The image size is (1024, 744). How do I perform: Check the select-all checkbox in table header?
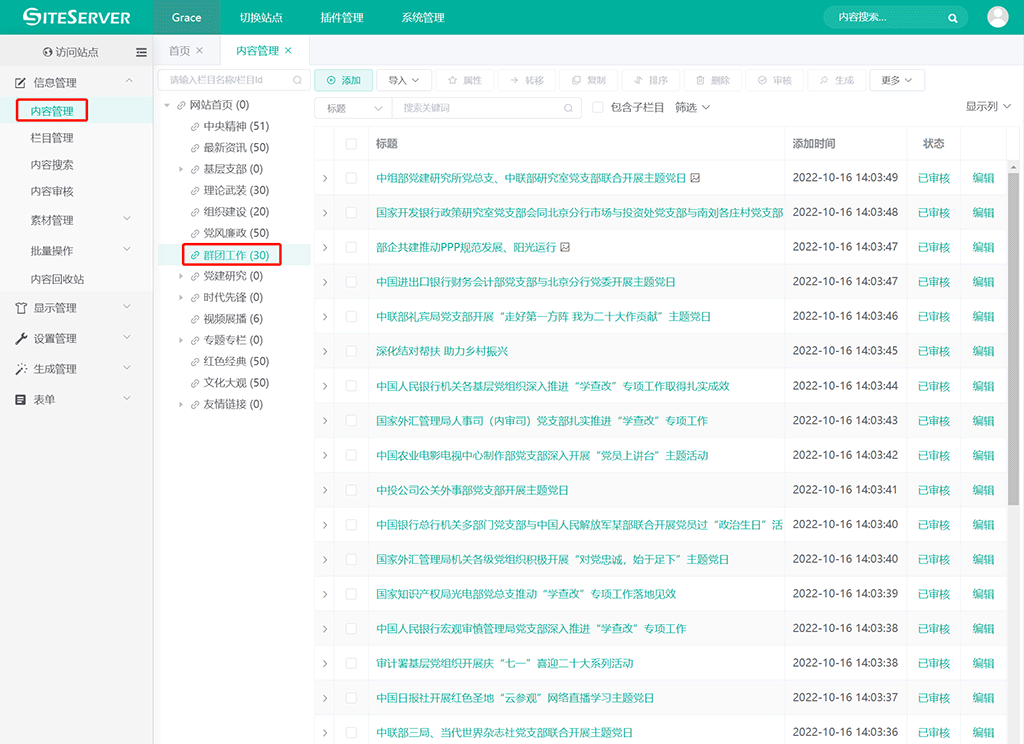pos(351,144)
